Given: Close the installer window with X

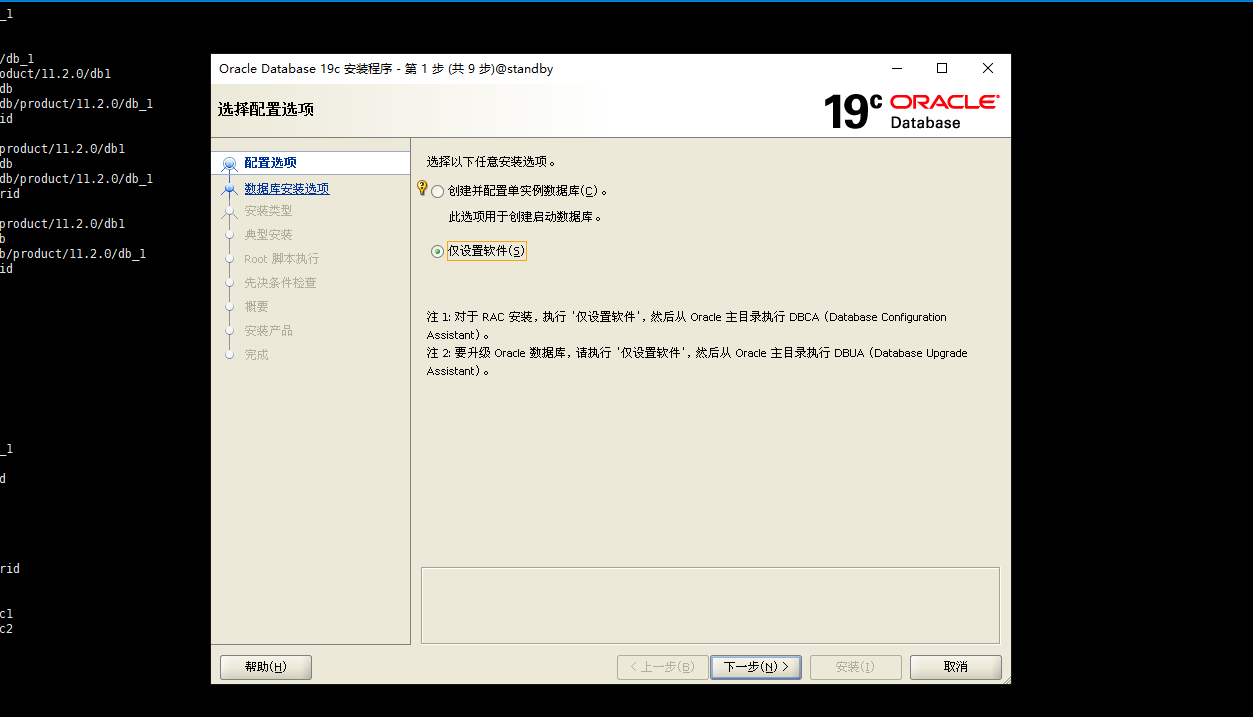Looking at the screenshot, I should (x=987, y=69).
